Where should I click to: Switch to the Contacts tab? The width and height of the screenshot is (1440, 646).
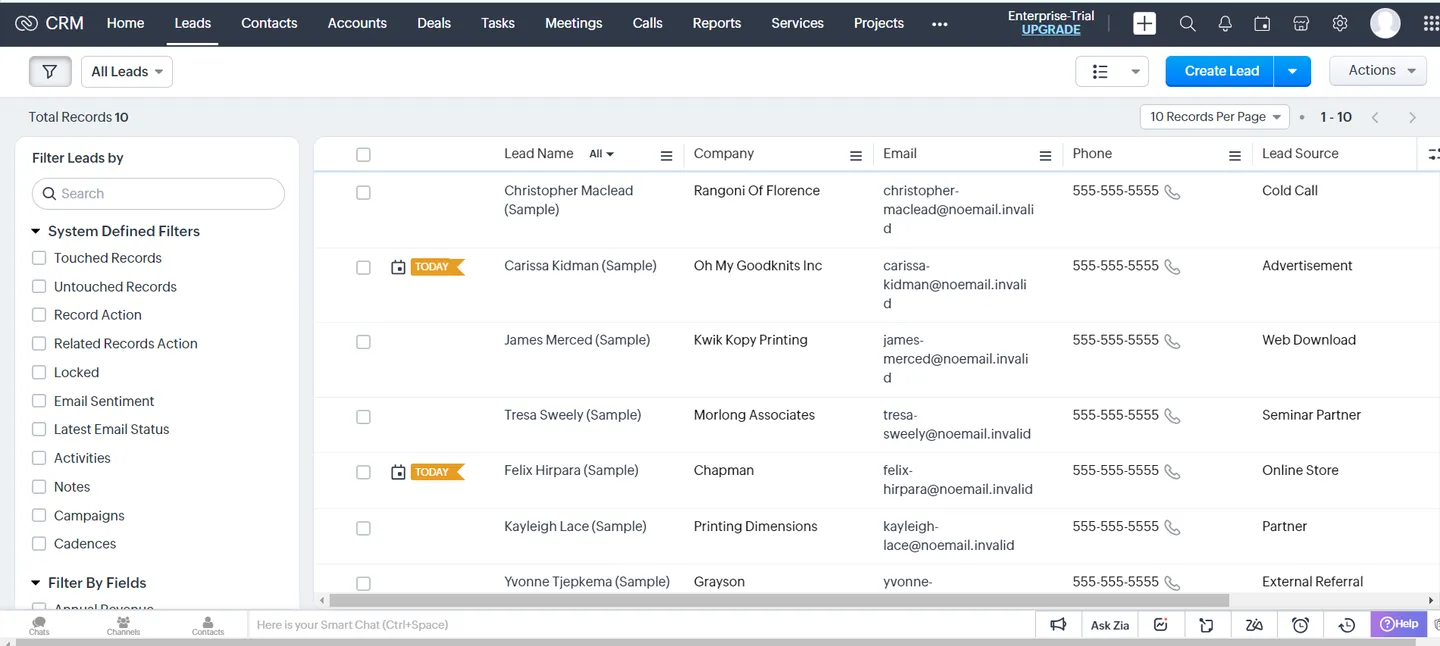[269, 23]
